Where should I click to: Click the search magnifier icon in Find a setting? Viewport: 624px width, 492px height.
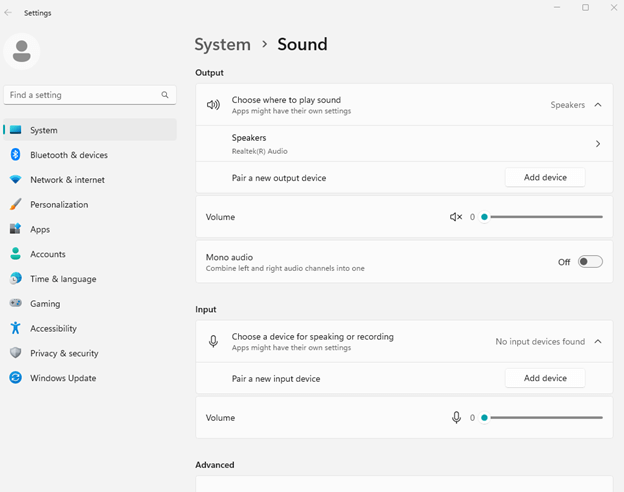pos(165,95)
